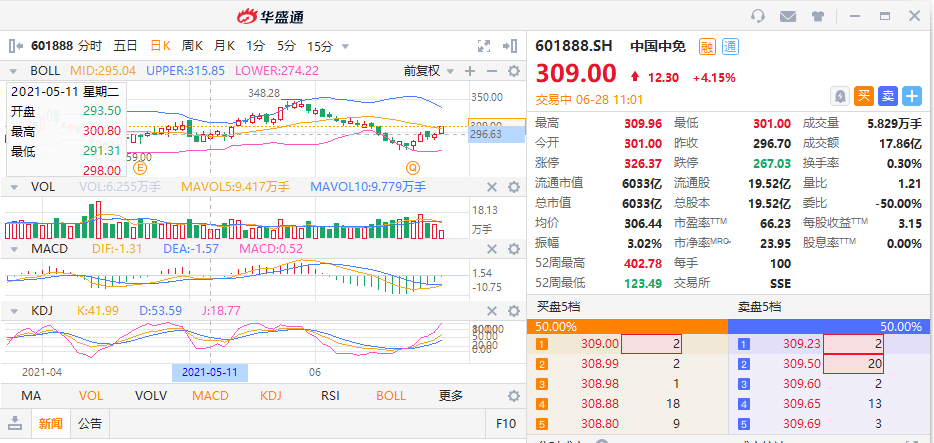The width and height of the screenshot is (934, 443).
Task: Click stock code 601888 in chart toolbar
Action: coord(52,46)
